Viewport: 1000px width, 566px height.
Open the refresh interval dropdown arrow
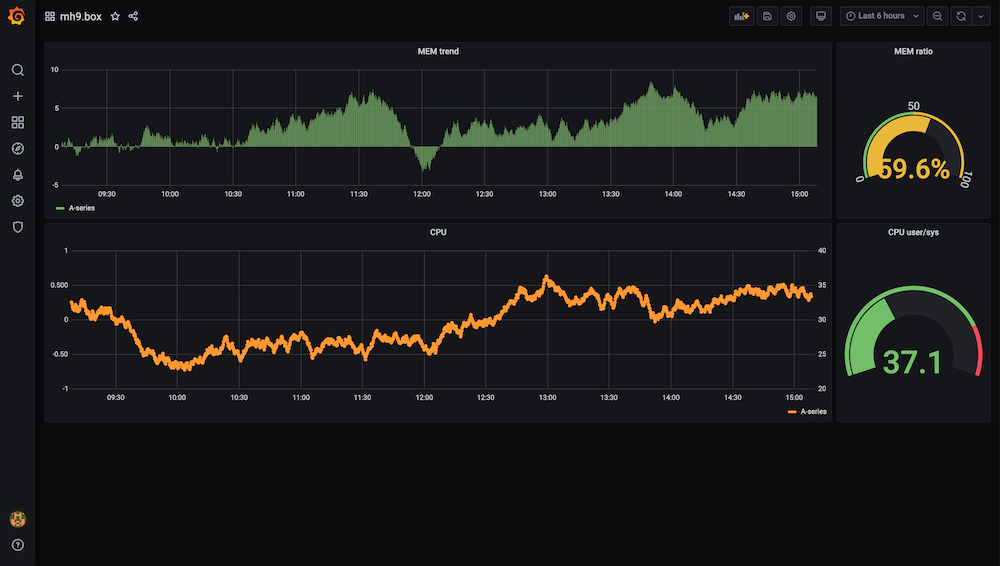[x=981, y=16]
